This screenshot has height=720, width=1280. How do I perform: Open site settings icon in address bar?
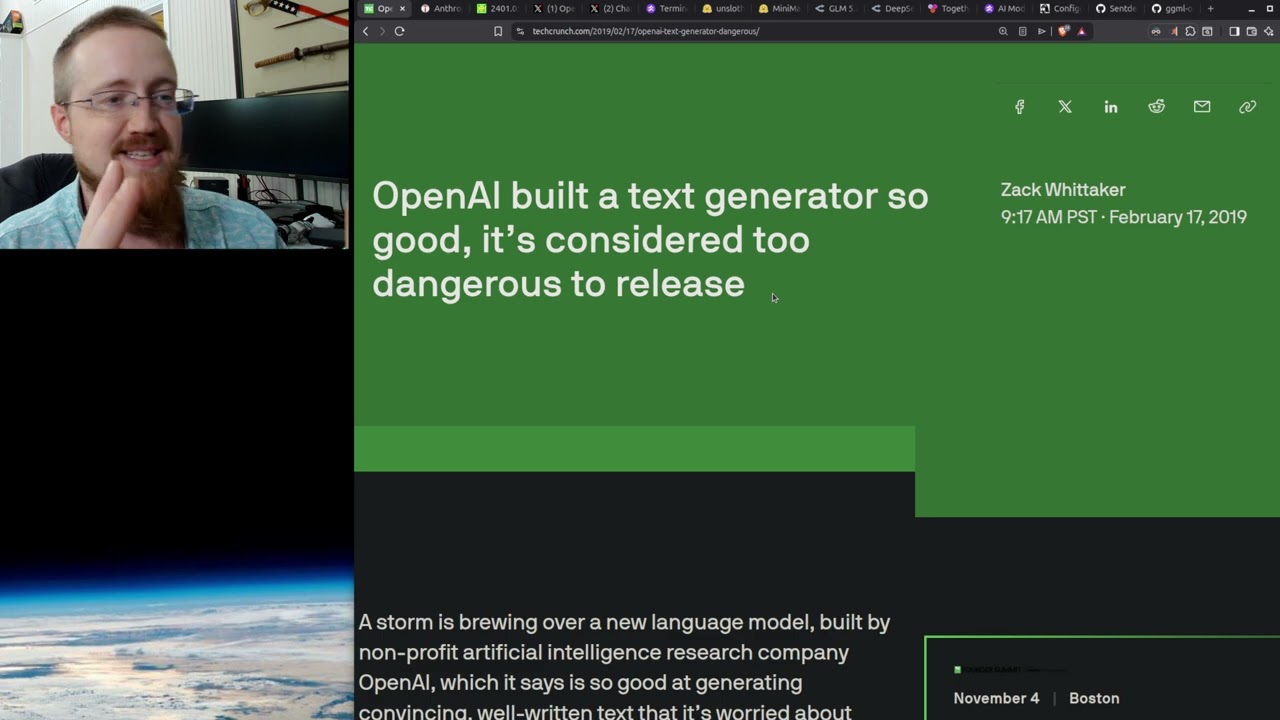click(x=520, y=31)
